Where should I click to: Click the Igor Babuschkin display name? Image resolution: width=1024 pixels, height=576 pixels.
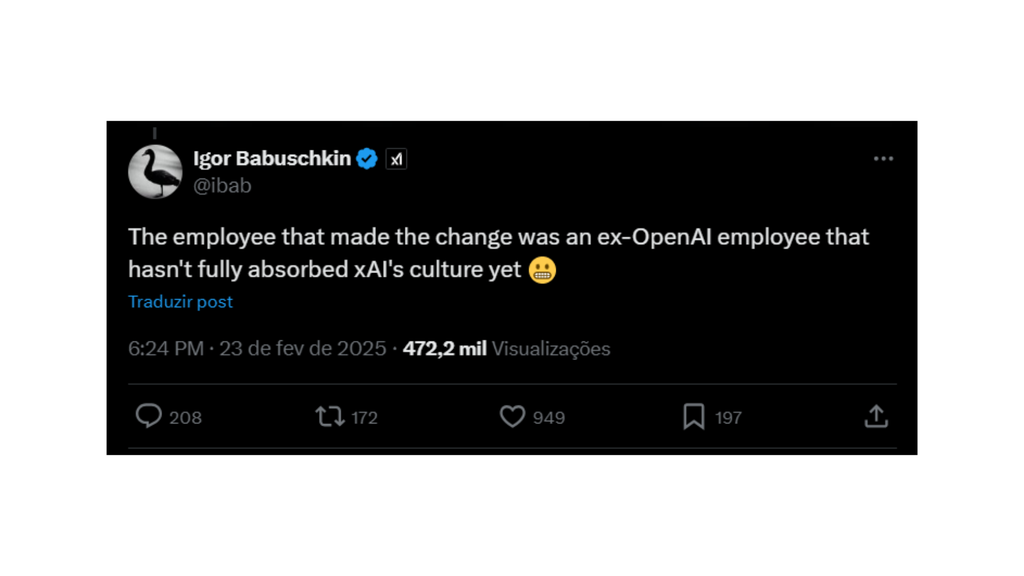click(x=272, y=159)
